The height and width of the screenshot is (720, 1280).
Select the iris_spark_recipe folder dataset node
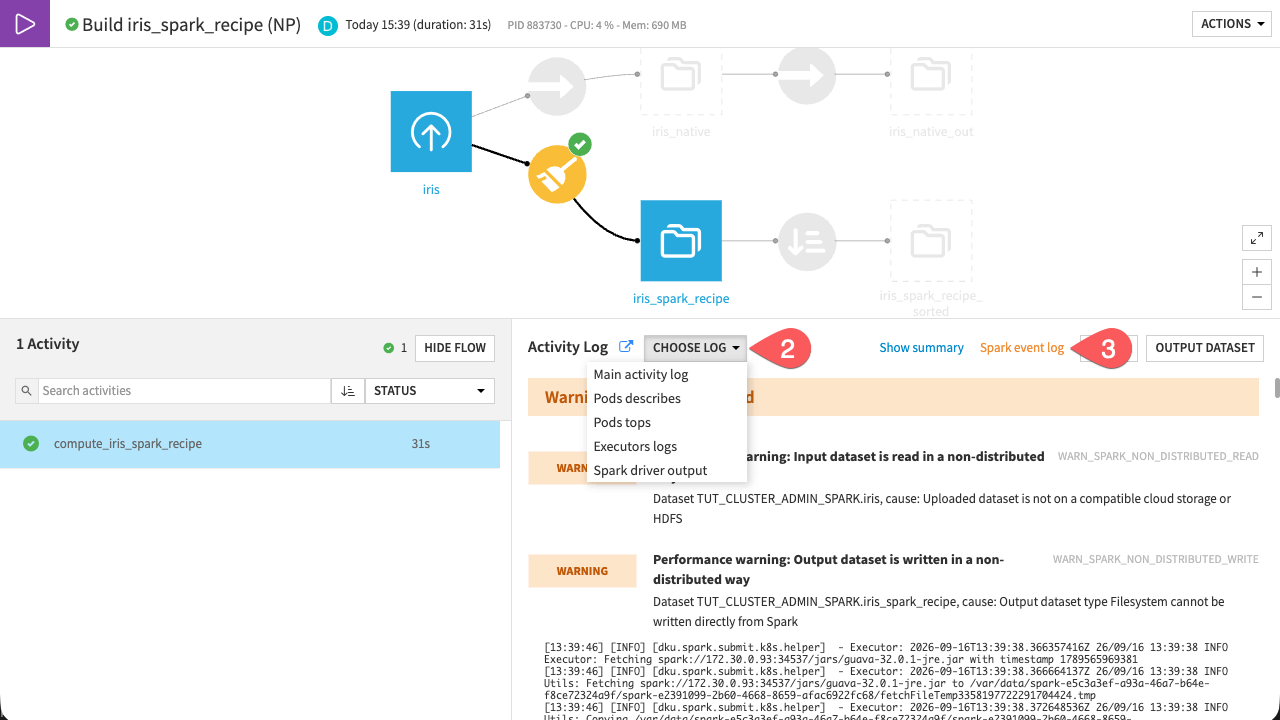tap(681, 241)
